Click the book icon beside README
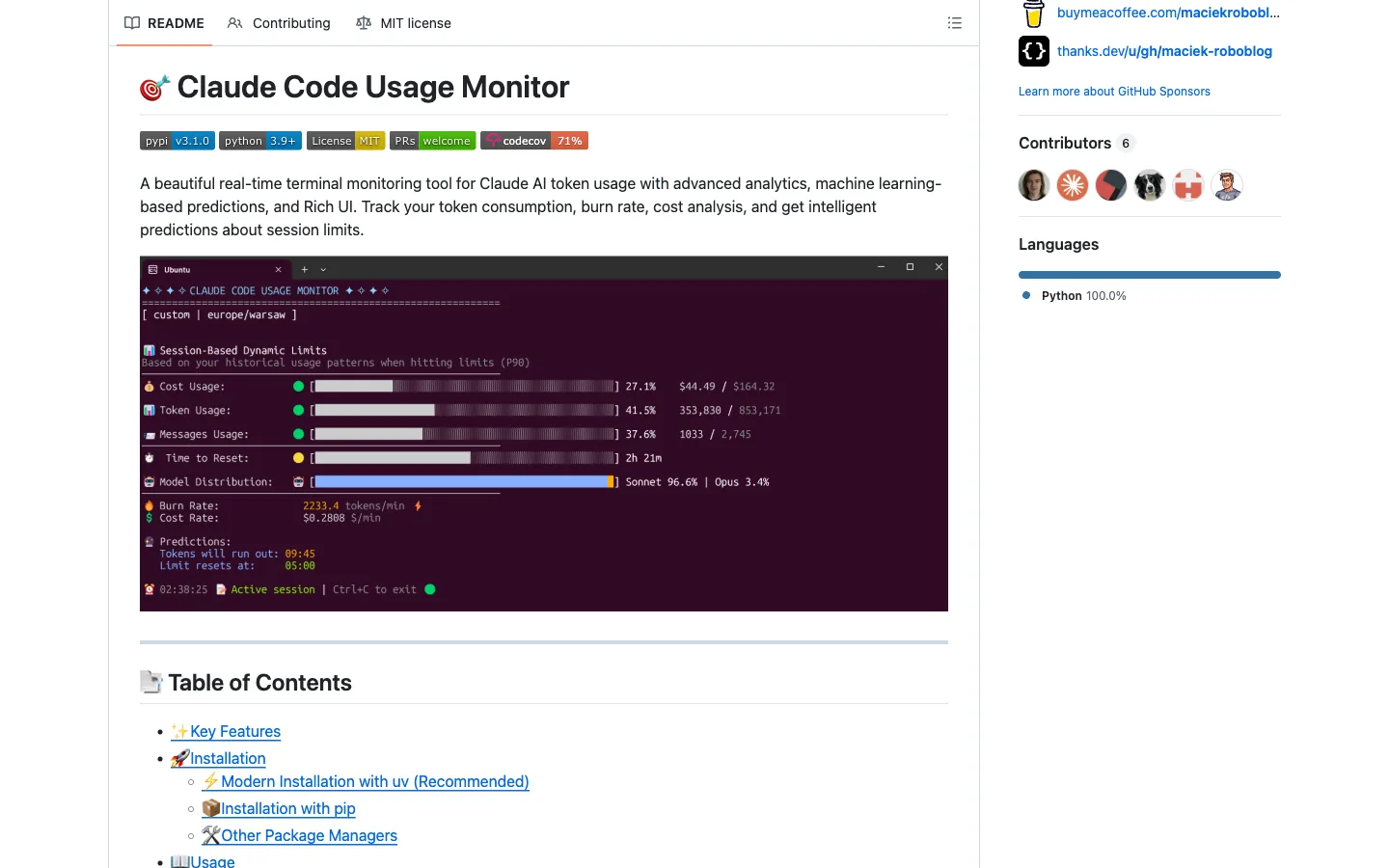 coord(132,23)
